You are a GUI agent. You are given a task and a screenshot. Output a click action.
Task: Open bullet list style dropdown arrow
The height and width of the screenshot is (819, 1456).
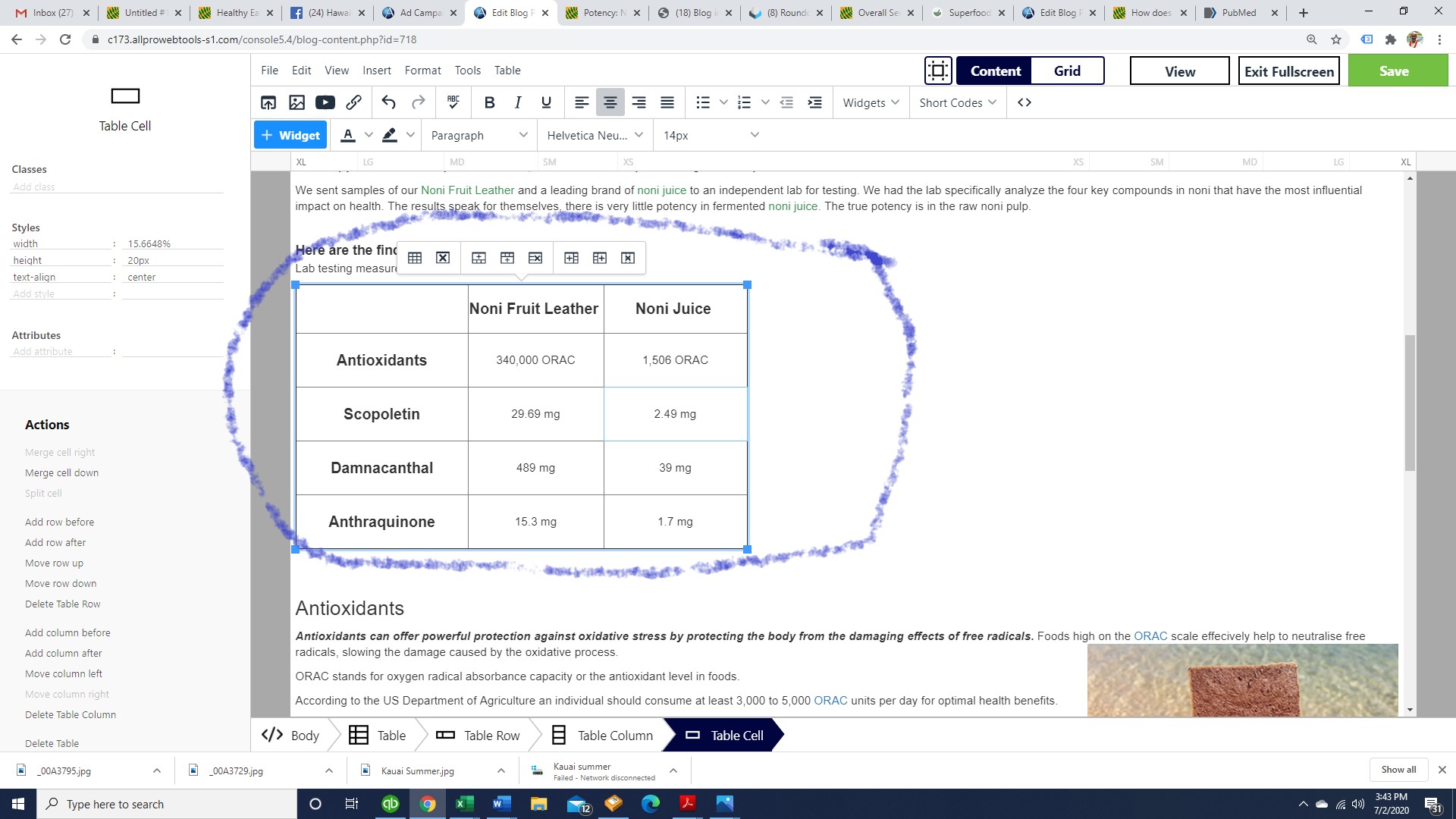pos(723,102)
